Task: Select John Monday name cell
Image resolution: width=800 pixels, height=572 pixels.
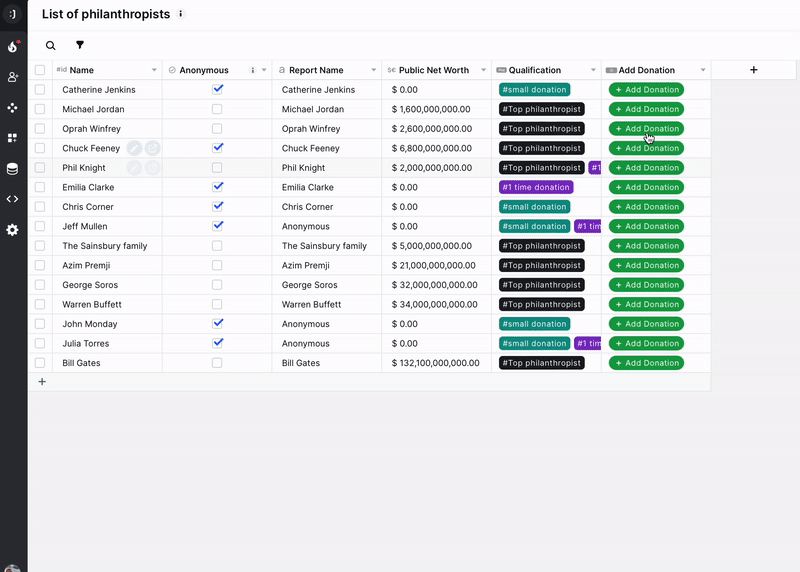Action: point(107,324)
